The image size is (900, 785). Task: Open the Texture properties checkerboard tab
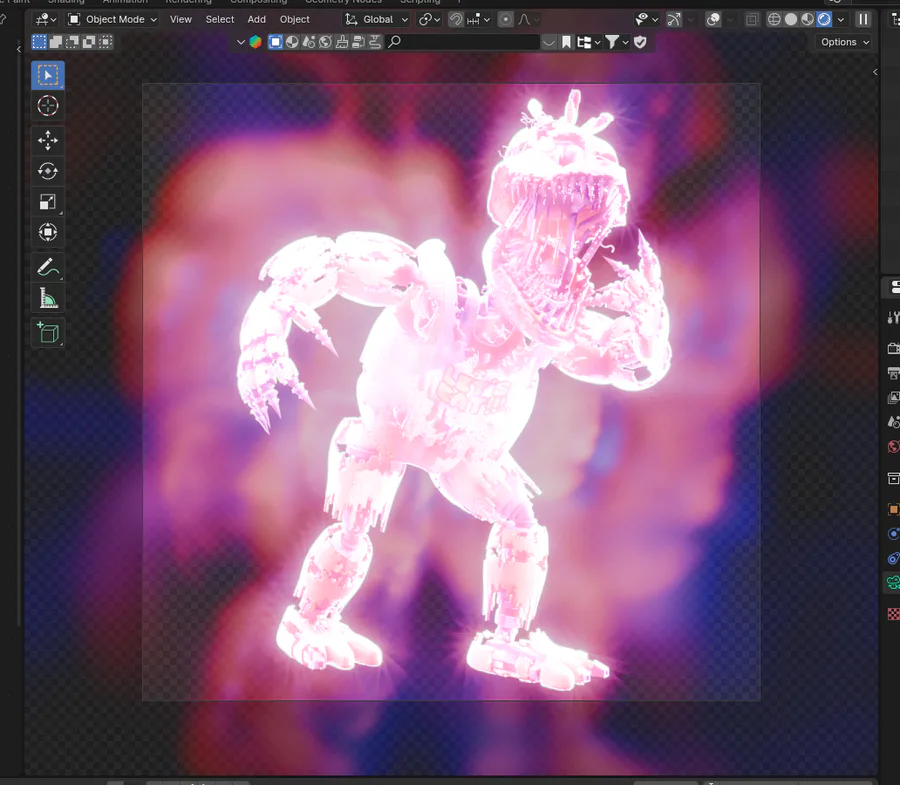pos(893,614)
